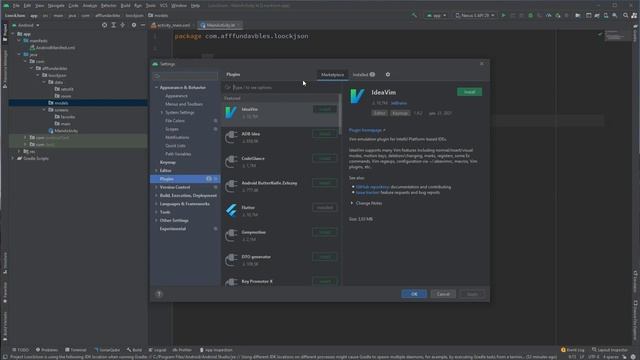
Task: Click the Project tool window button on the left edge
Action: (4, 33)
